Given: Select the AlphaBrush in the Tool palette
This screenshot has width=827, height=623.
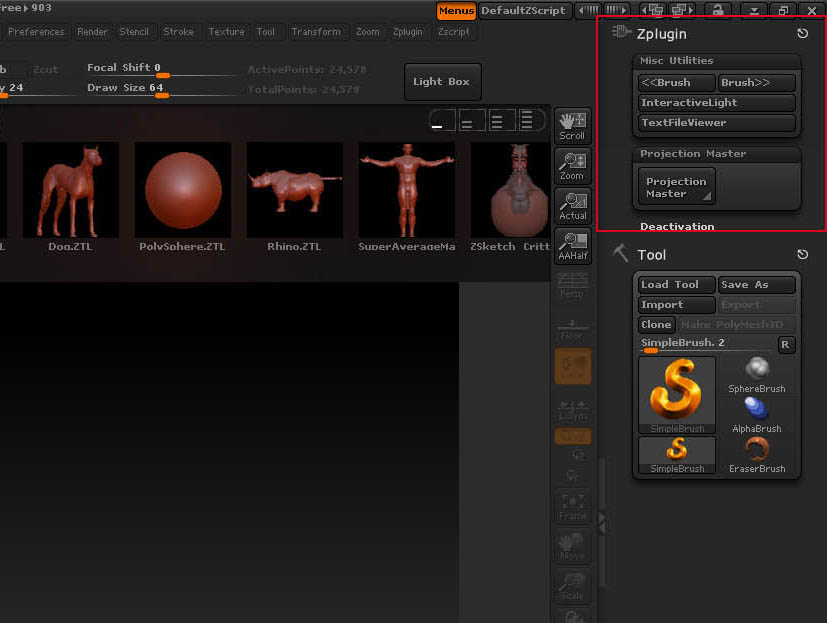Looking at the screenshot, I should [757, 408].
